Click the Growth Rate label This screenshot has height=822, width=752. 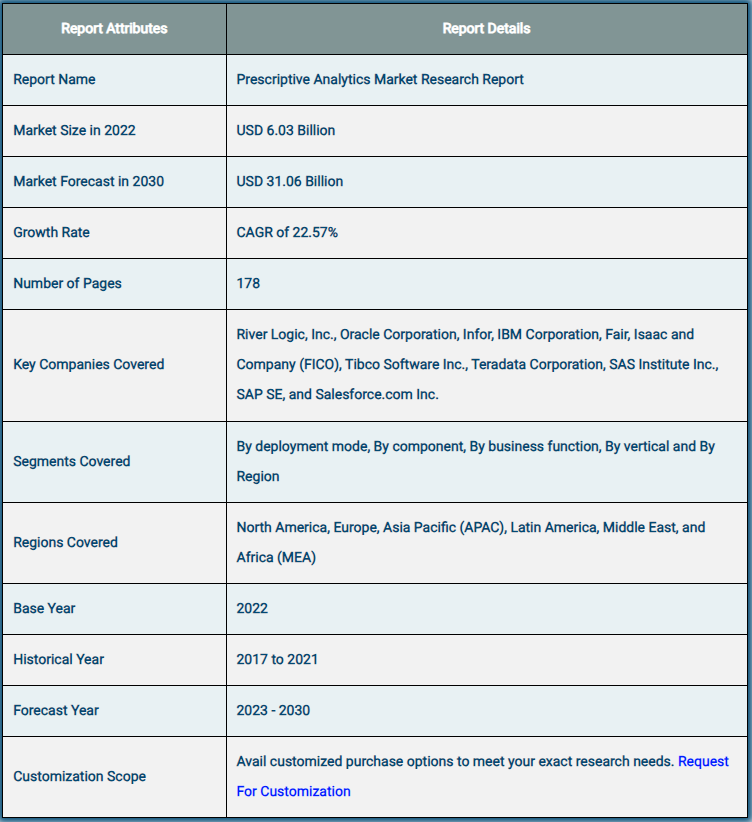pyautogui.click(x=51, y=232)
